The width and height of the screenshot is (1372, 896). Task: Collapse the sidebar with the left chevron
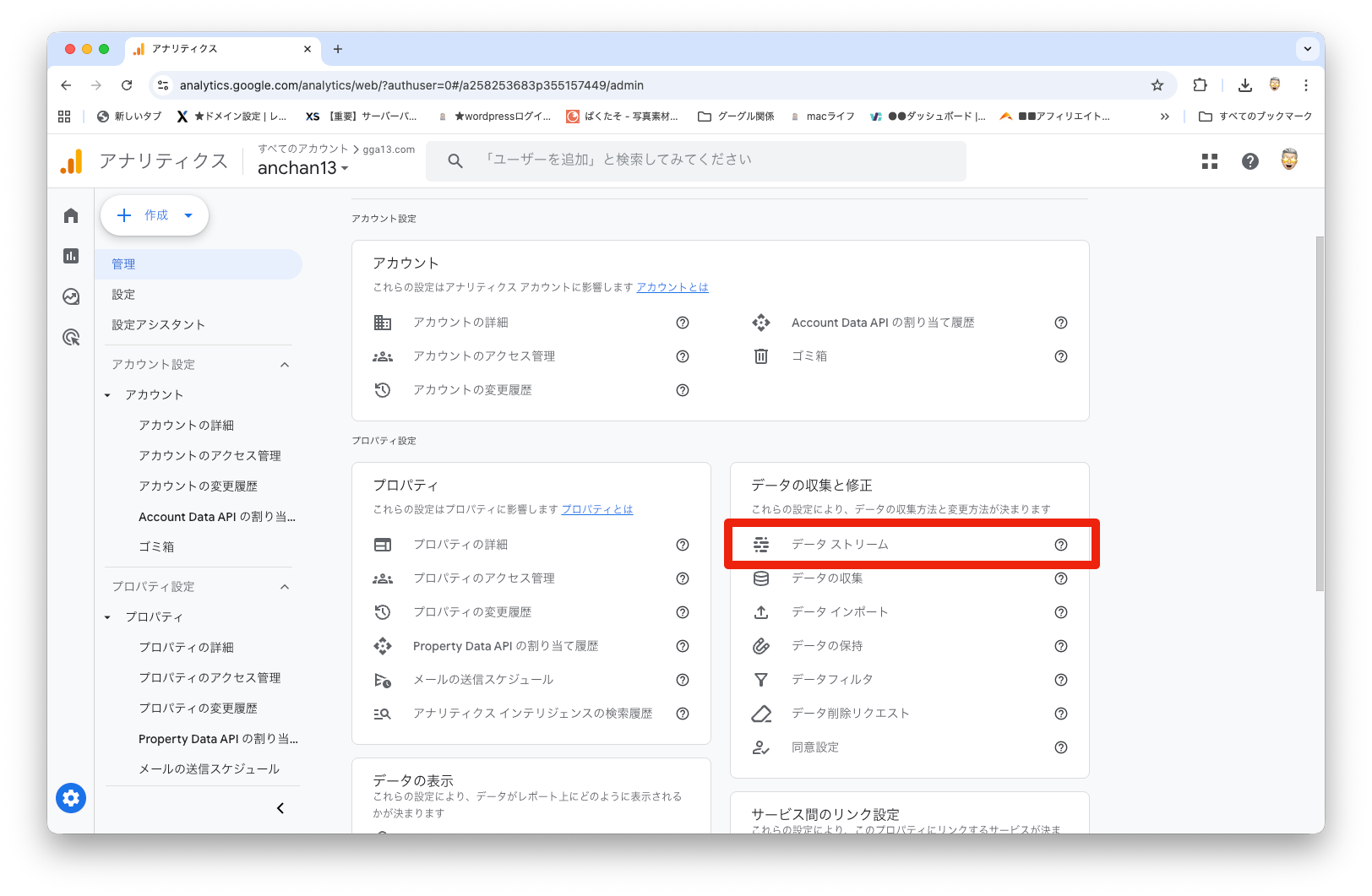pyautogui.click(x=280, y=808)
